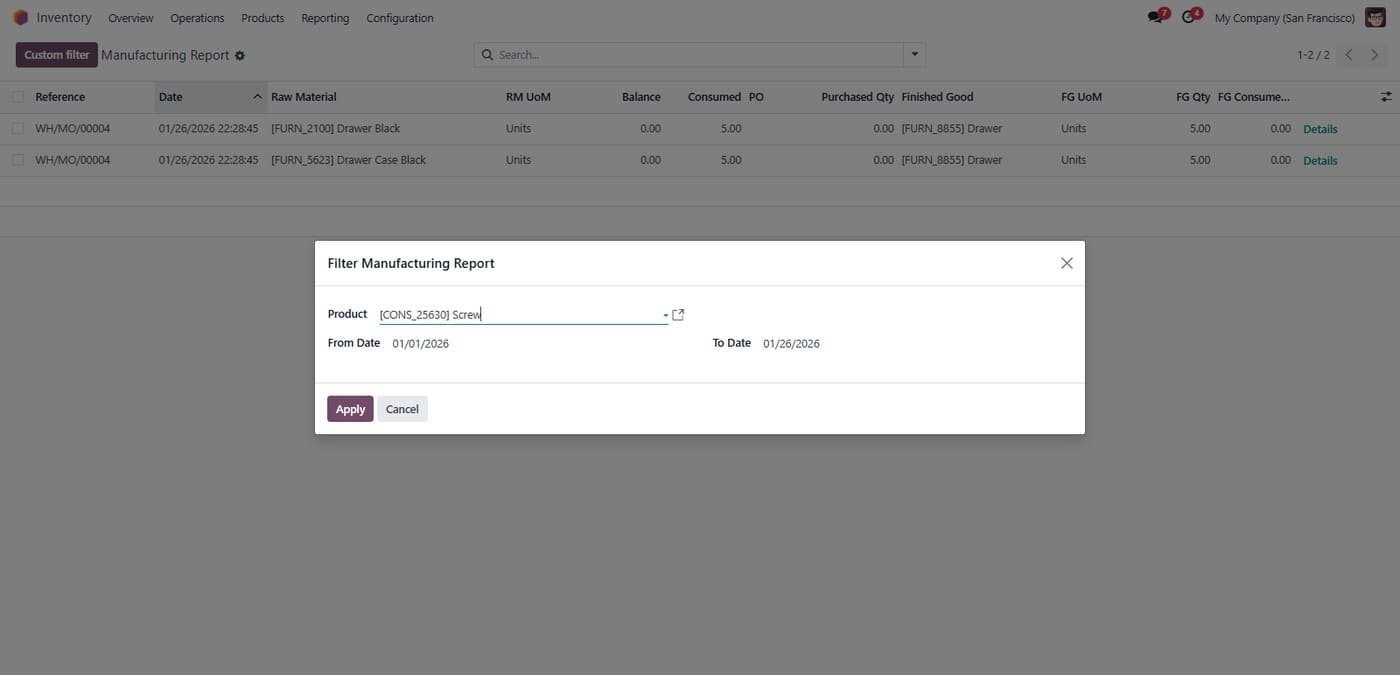Click the gear icon beside Manufacturing Report
The height and width of the screenshot is (675, 1400).
coord(240,56)
